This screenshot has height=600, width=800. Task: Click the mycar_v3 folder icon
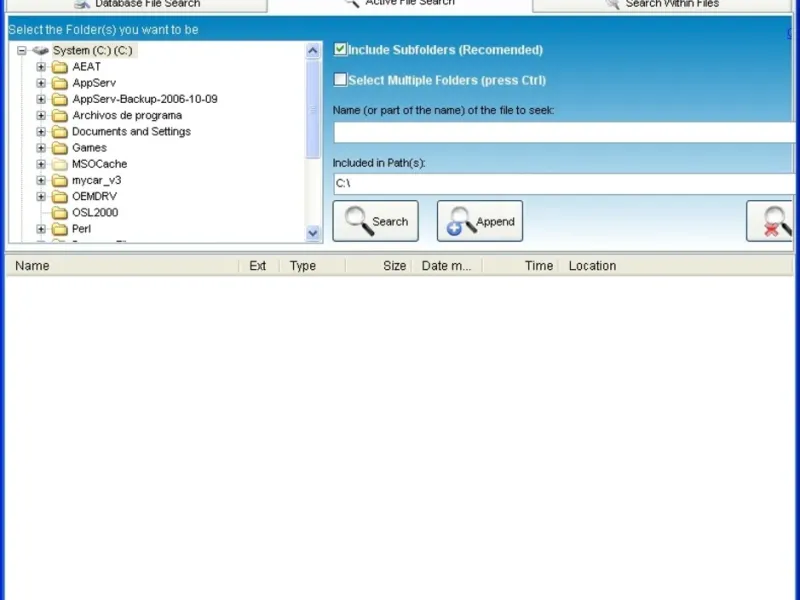click(60, 180)
